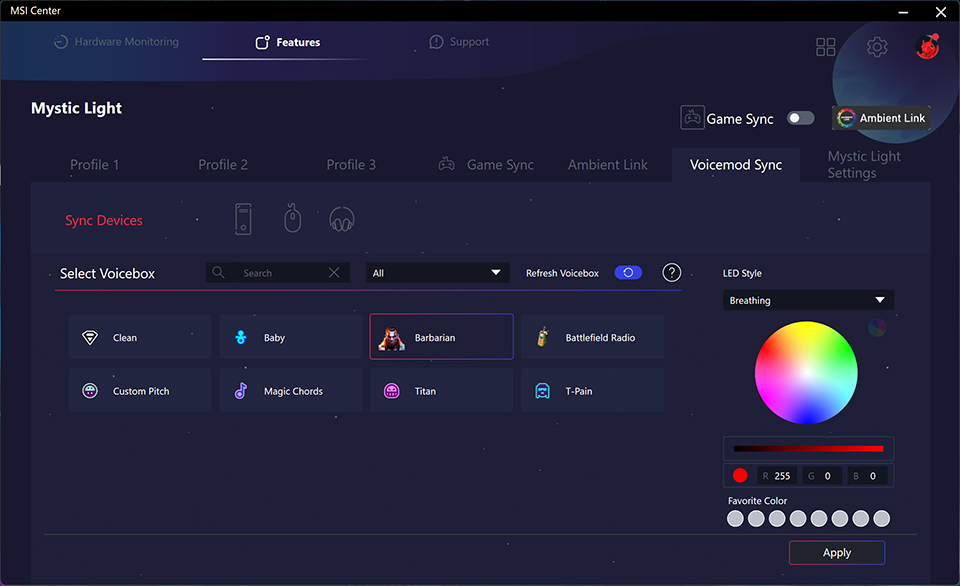Click the Game Sync gamepad icon beside toggle
The width and height of the screenshot is (960, 586).
pos(692,118)
